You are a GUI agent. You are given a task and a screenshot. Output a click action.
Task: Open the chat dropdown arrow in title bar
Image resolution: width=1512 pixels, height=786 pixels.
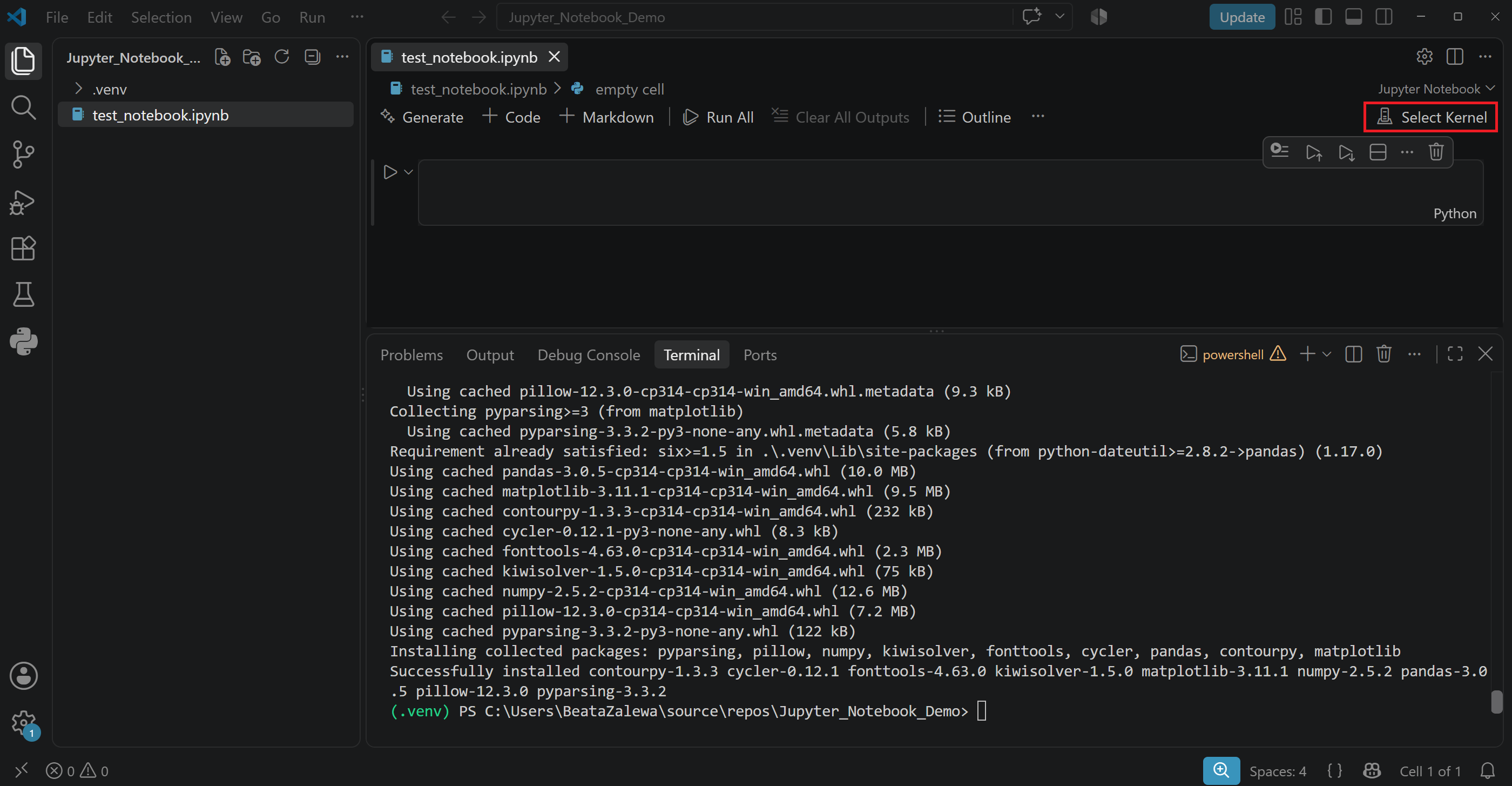point(1059,17)
